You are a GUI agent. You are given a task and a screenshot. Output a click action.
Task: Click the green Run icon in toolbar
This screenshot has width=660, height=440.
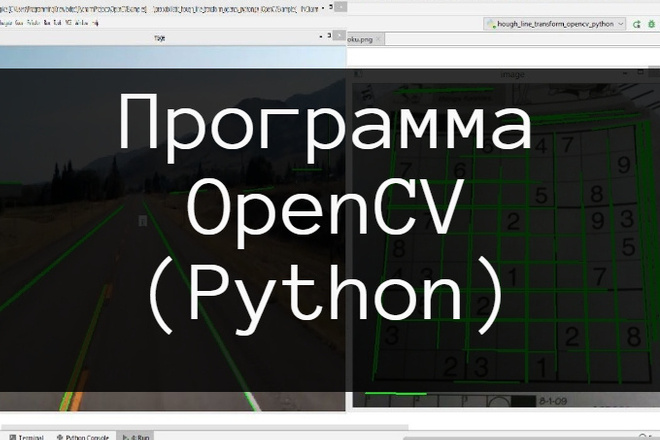point(637,24)
